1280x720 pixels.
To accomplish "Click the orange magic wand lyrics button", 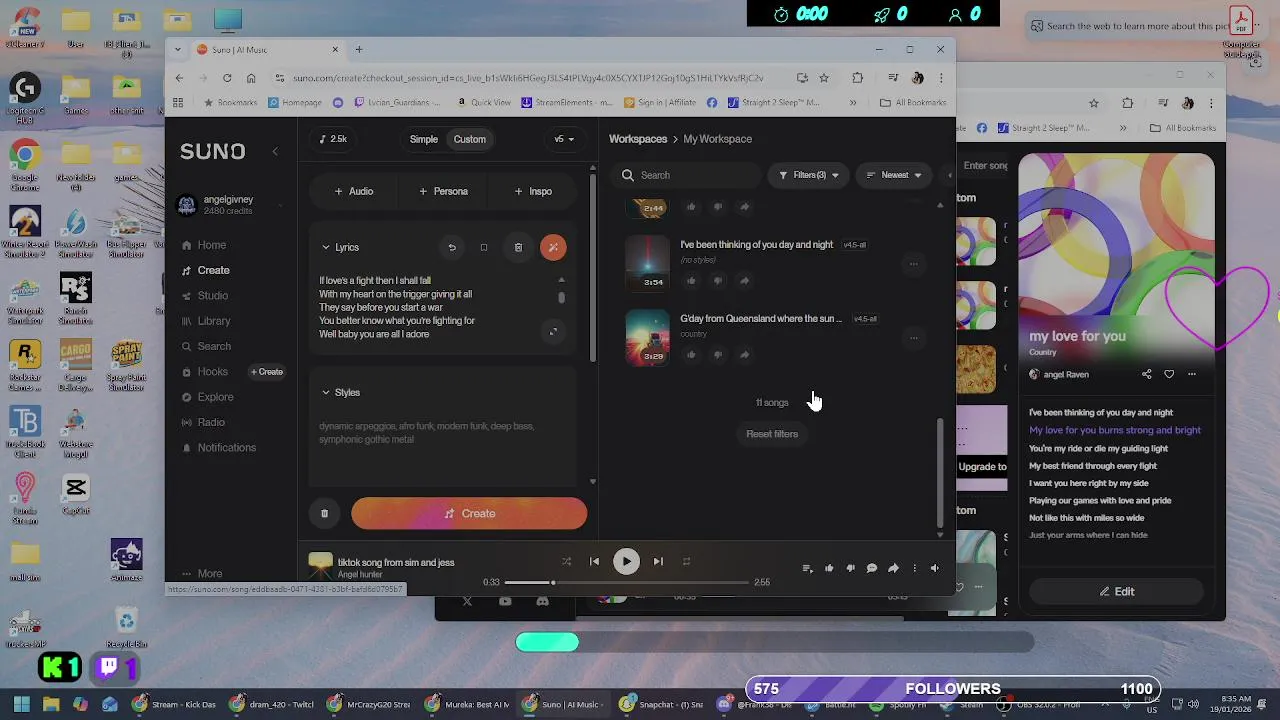I will [x=553, y=247].
